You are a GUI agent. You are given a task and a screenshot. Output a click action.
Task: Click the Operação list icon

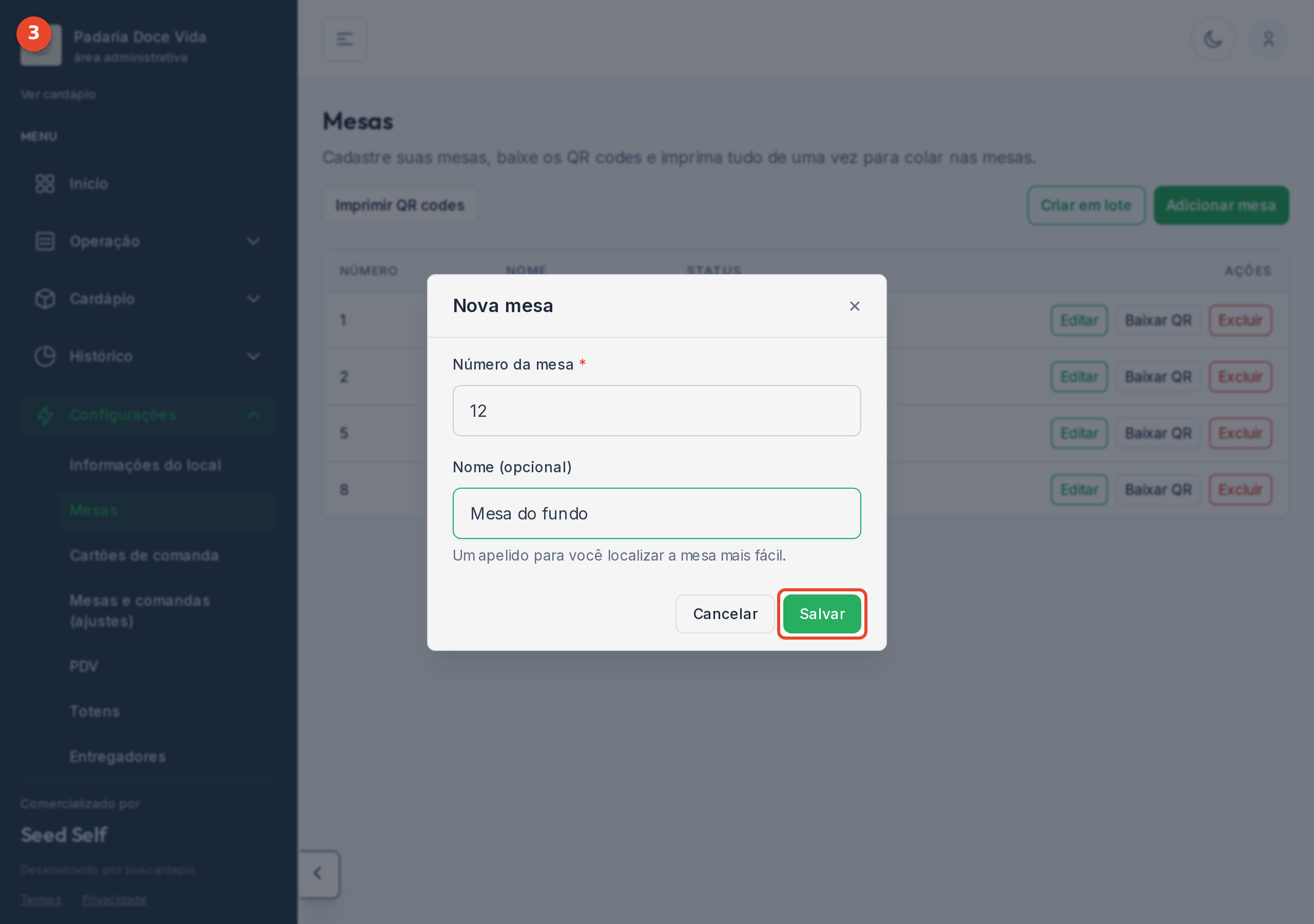45,242
